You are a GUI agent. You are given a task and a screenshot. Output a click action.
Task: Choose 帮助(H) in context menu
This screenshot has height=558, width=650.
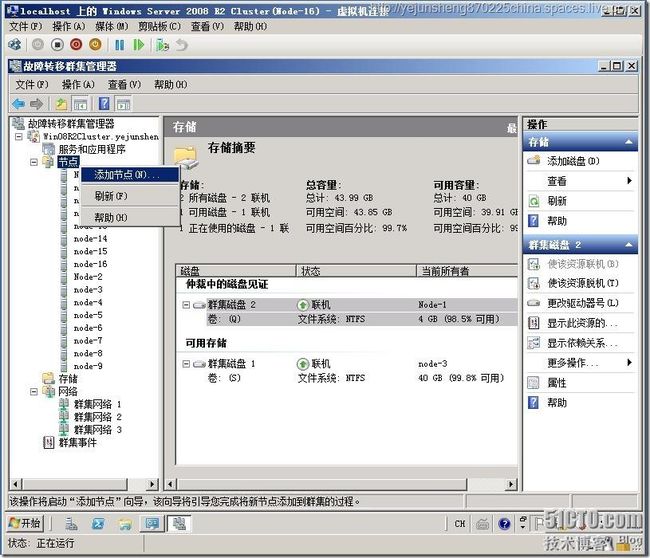click(130, 218)
